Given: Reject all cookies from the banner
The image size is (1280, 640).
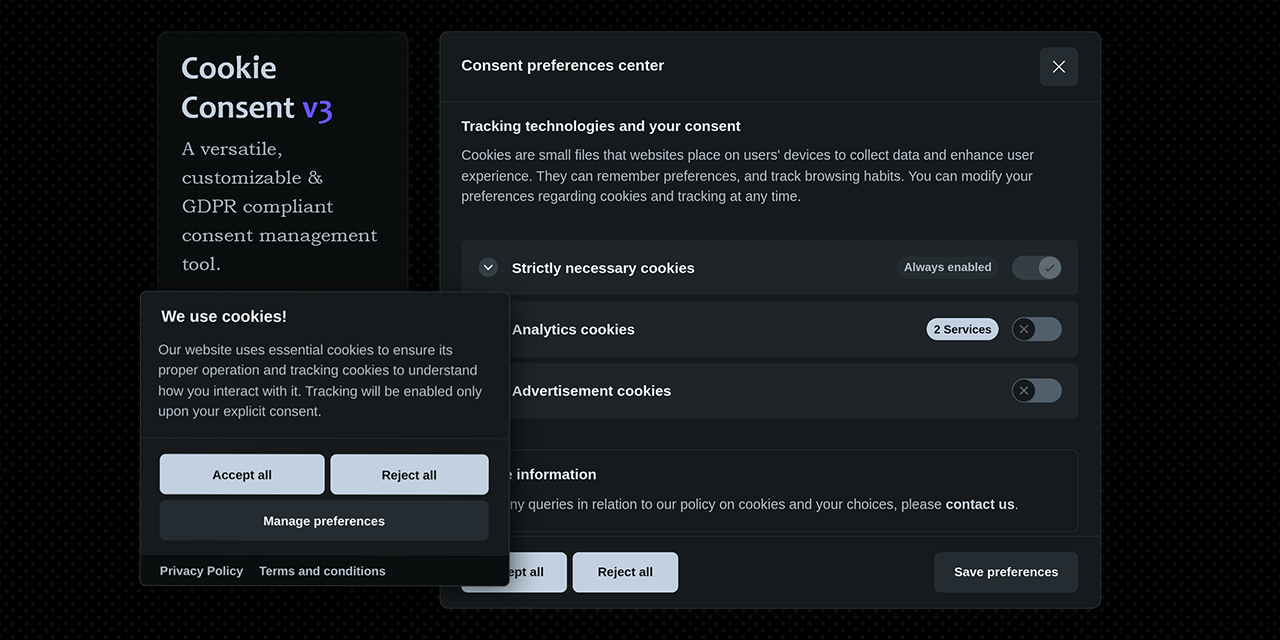Looking at the screenshot, I should [409, 474].
